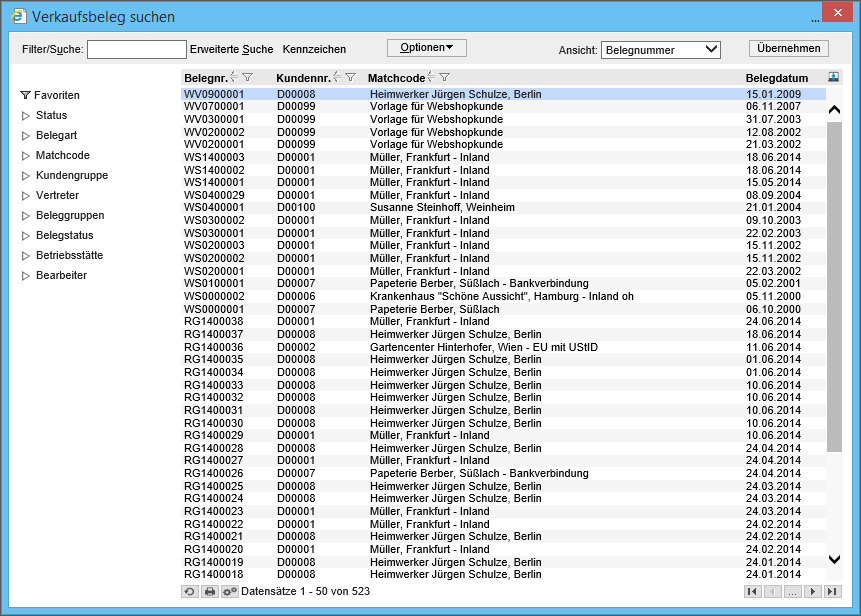
Task: Expand the Belegart tree node
Action: click(x=25, y=136)
